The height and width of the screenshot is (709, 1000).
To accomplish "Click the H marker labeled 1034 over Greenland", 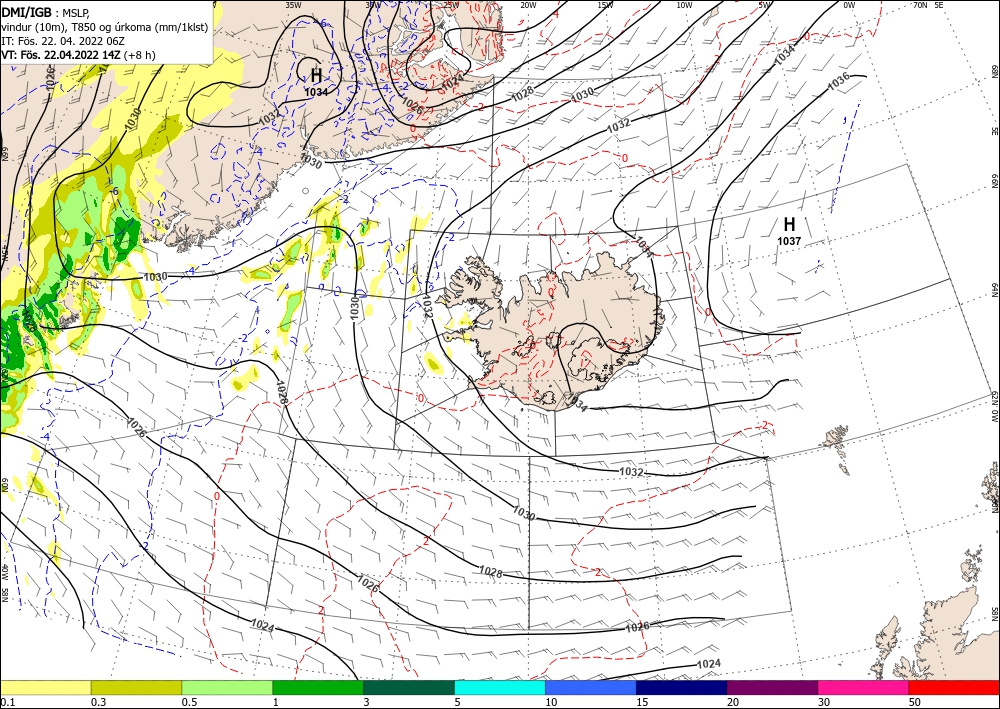I will tap(316, 75).
